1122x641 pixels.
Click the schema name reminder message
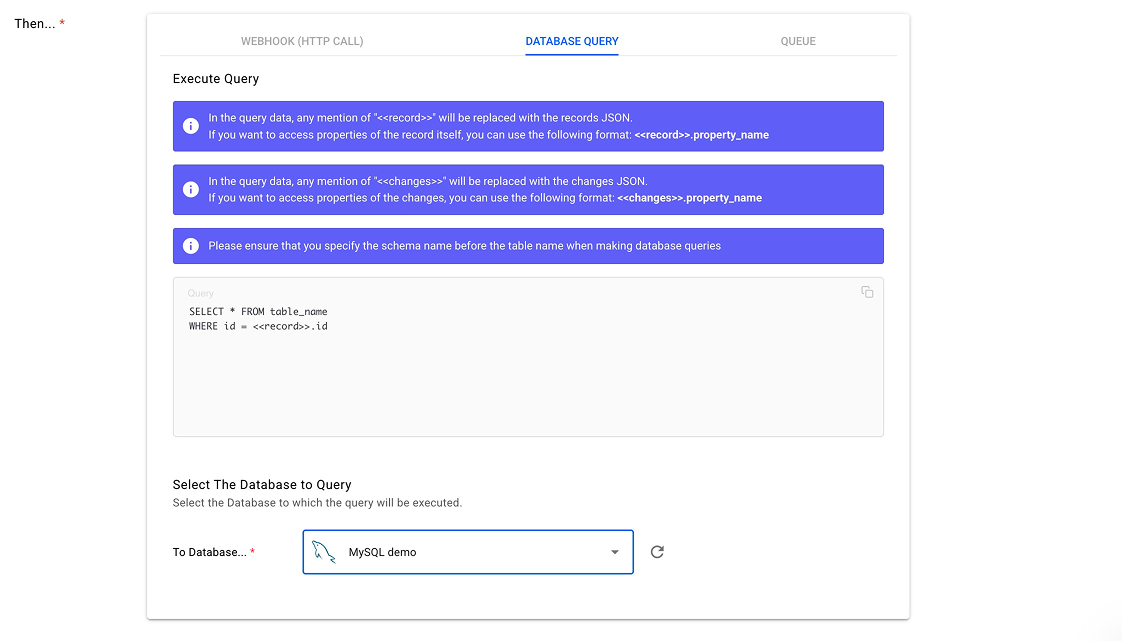pyautogui.click(x=464, y=246)
